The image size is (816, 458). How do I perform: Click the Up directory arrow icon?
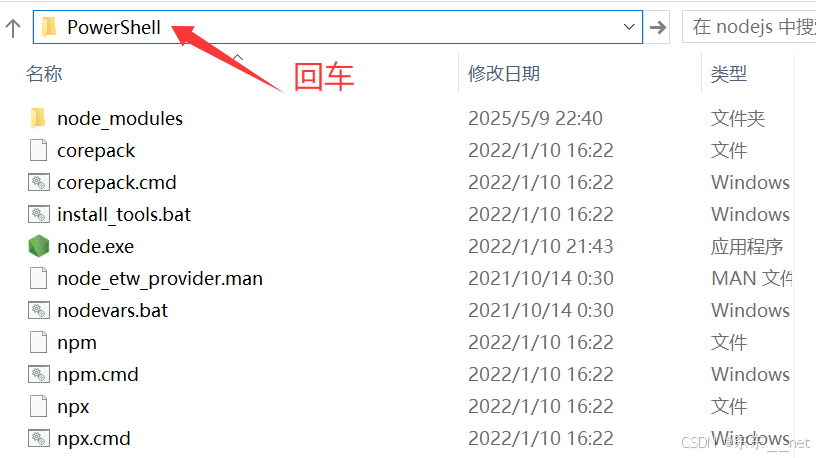13,28
